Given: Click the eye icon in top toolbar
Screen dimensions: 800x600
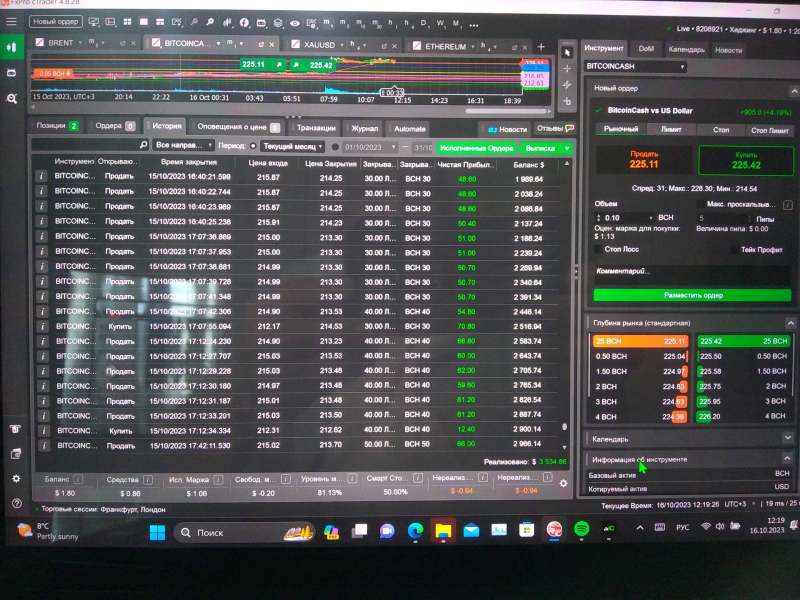Looking at the screenshot, I should pyautogui.click(x=295, y=23).
